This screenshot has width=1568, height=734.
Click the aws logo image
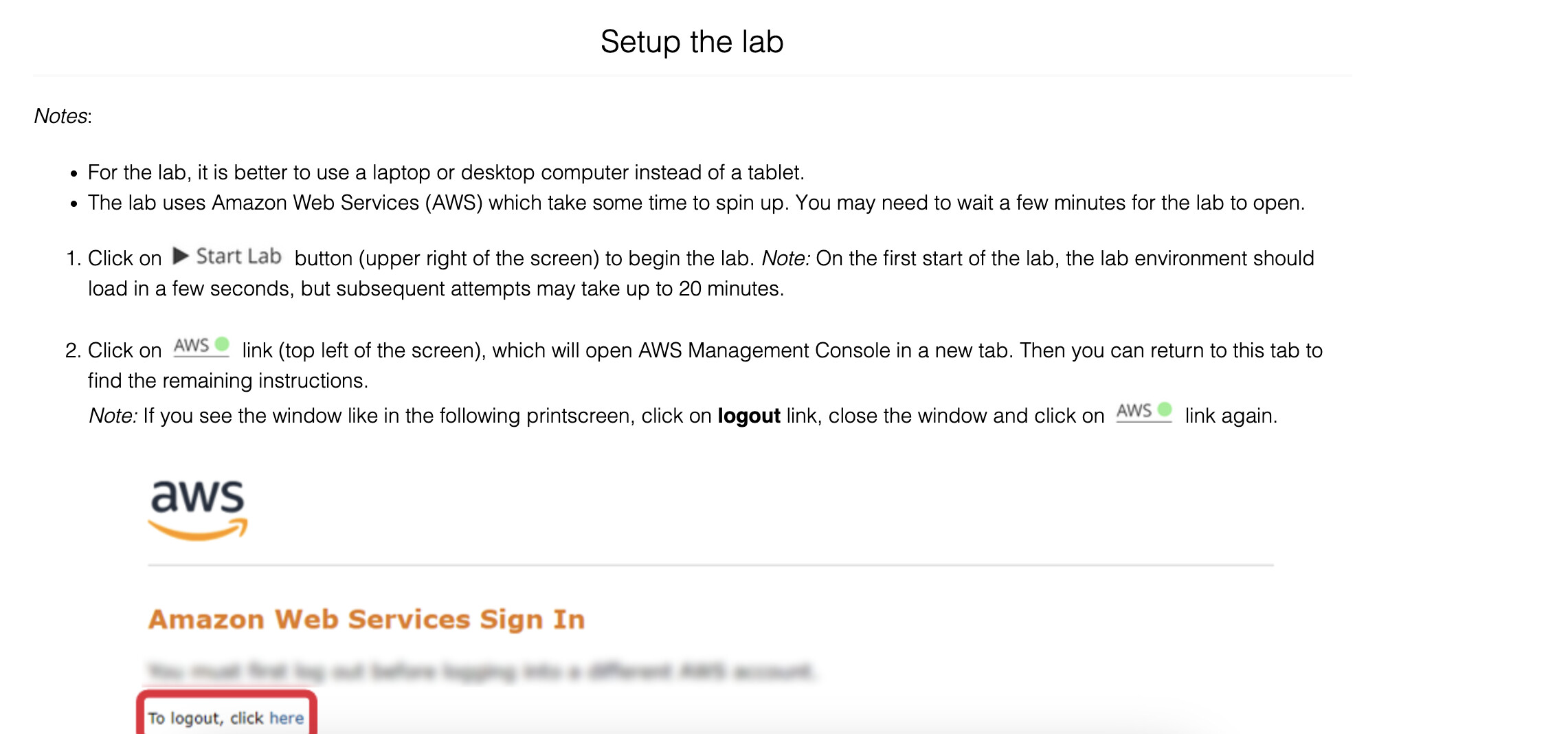[198, 510]
